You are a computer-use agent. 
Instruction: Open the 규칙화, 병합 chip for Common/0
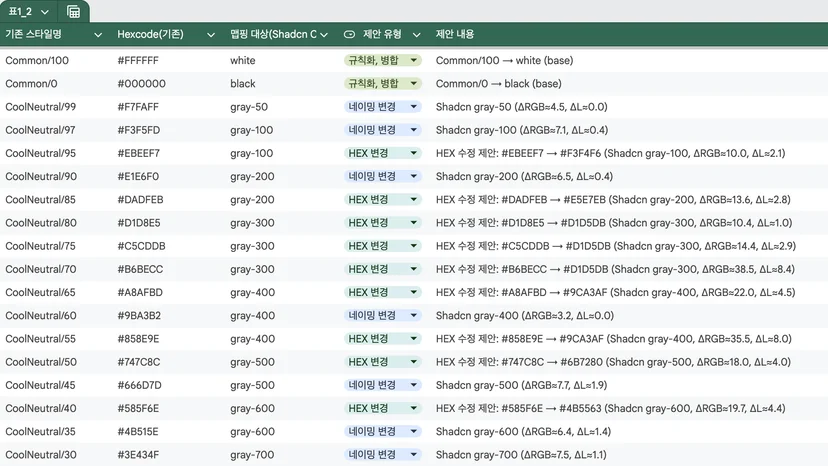pos(383,83)
